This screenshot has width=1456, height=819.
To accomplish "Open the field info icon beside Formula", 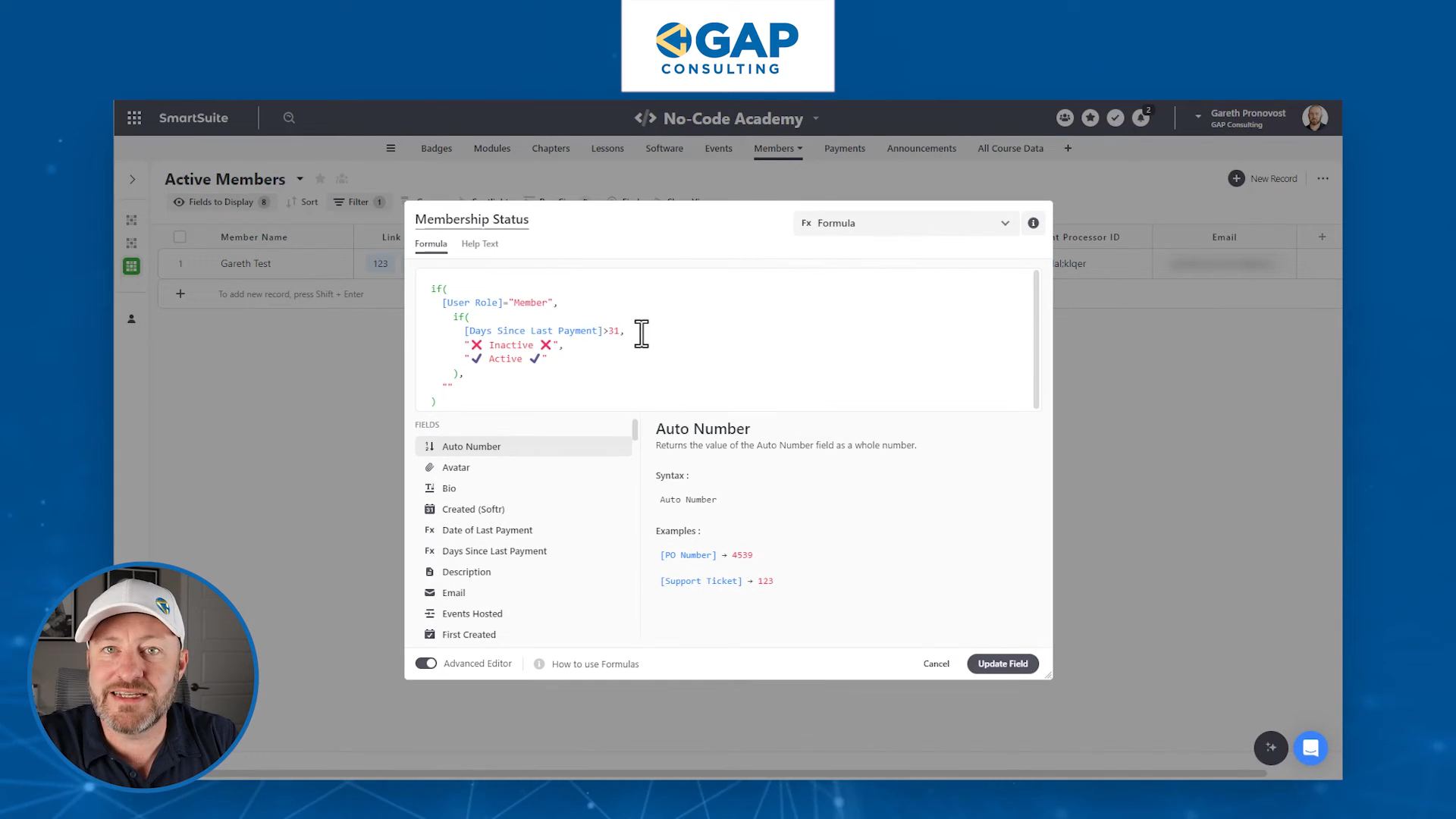I will [x=1033, y=223].
